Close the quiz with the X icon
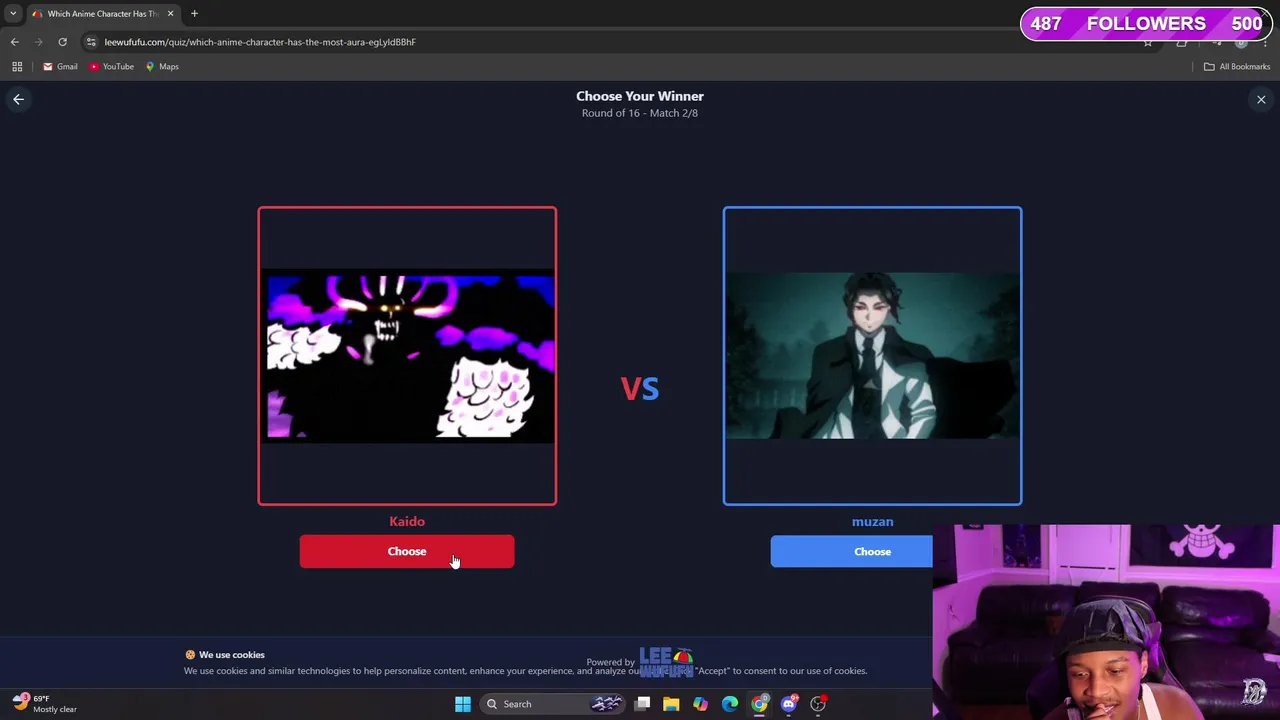 pos(1261,99)
